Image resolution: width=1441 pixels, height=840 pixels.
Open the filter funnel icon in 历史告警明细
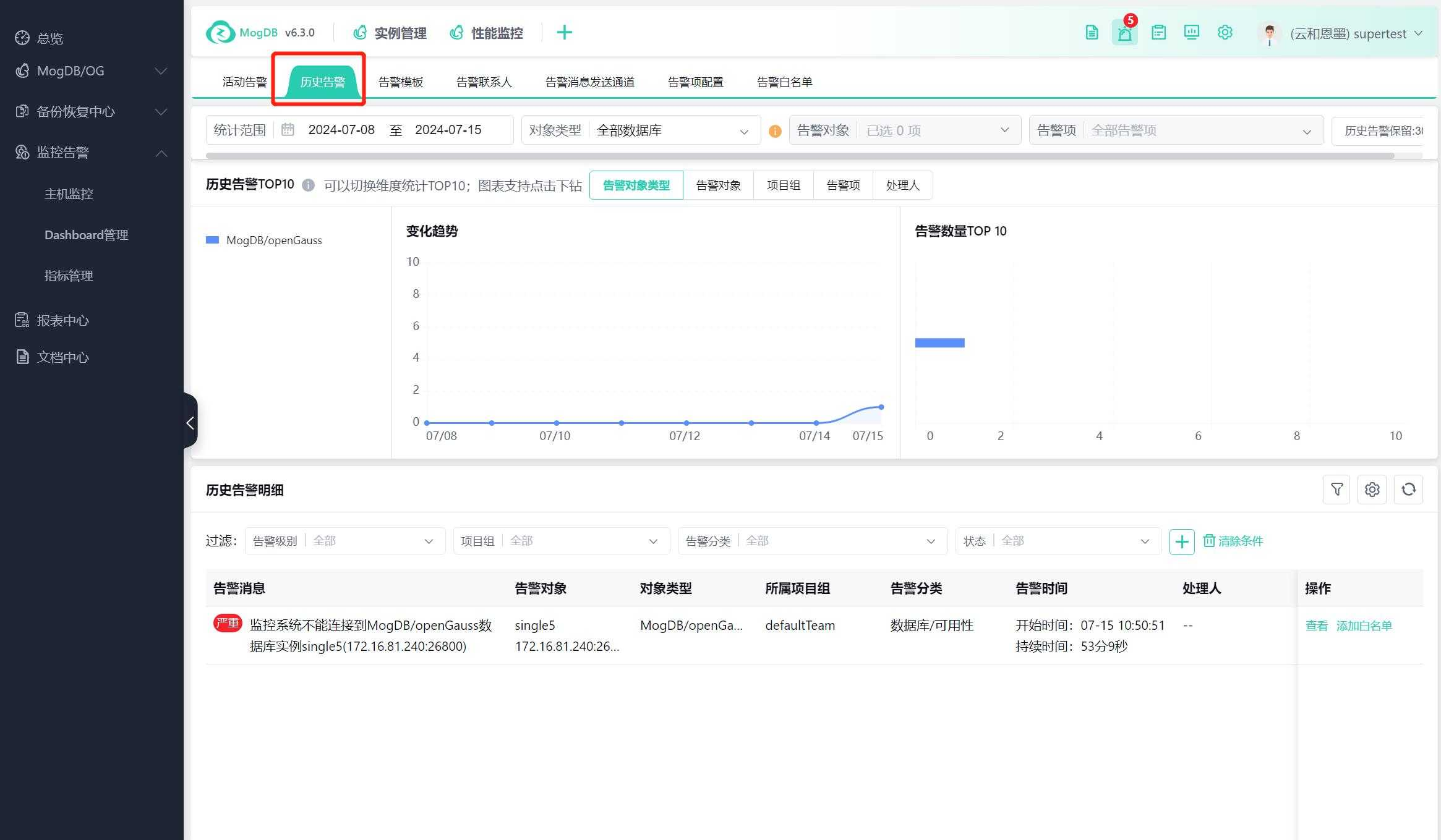click(1336, 490)
